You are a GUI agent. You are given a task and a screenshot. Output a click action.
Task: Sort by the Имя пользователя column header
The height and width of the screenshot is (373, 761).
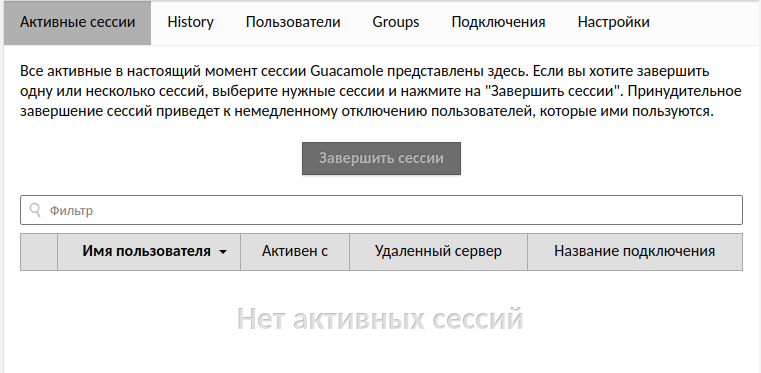(149, 252)
